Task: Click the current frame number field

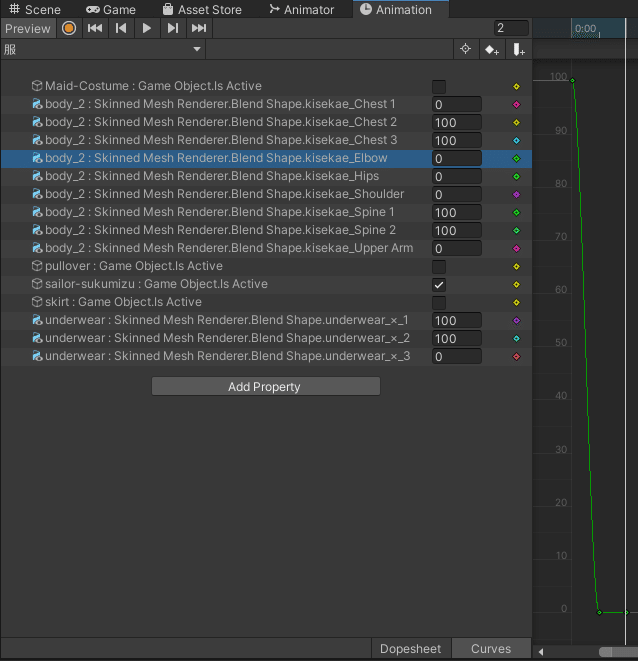Action: pyautogui.click(x=511, y=28)
